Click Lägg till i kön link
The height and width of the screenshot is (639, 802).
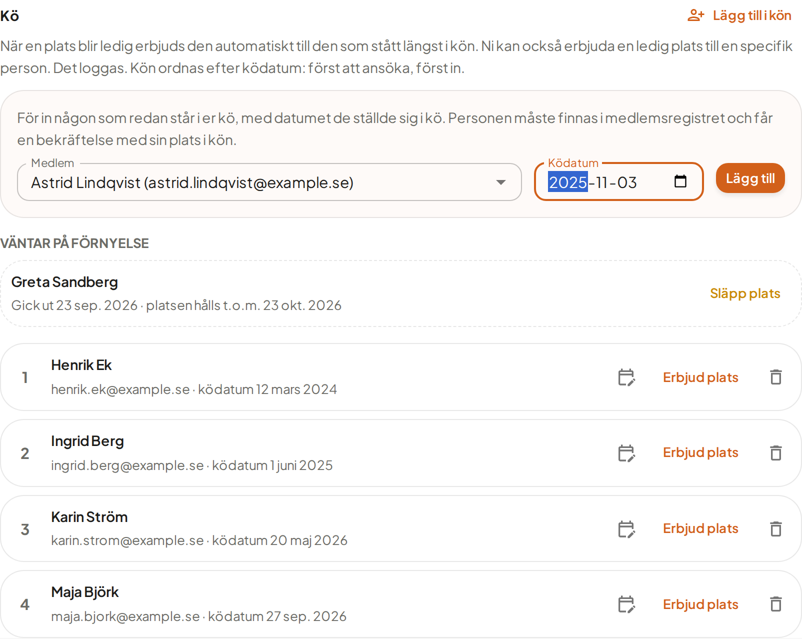coord(739,15)
